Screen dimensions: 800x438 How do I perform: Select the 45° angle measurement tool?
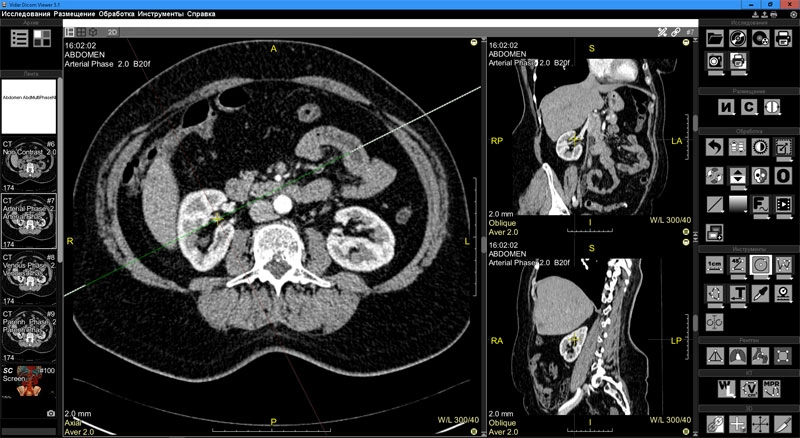click(x=737, y=265)
